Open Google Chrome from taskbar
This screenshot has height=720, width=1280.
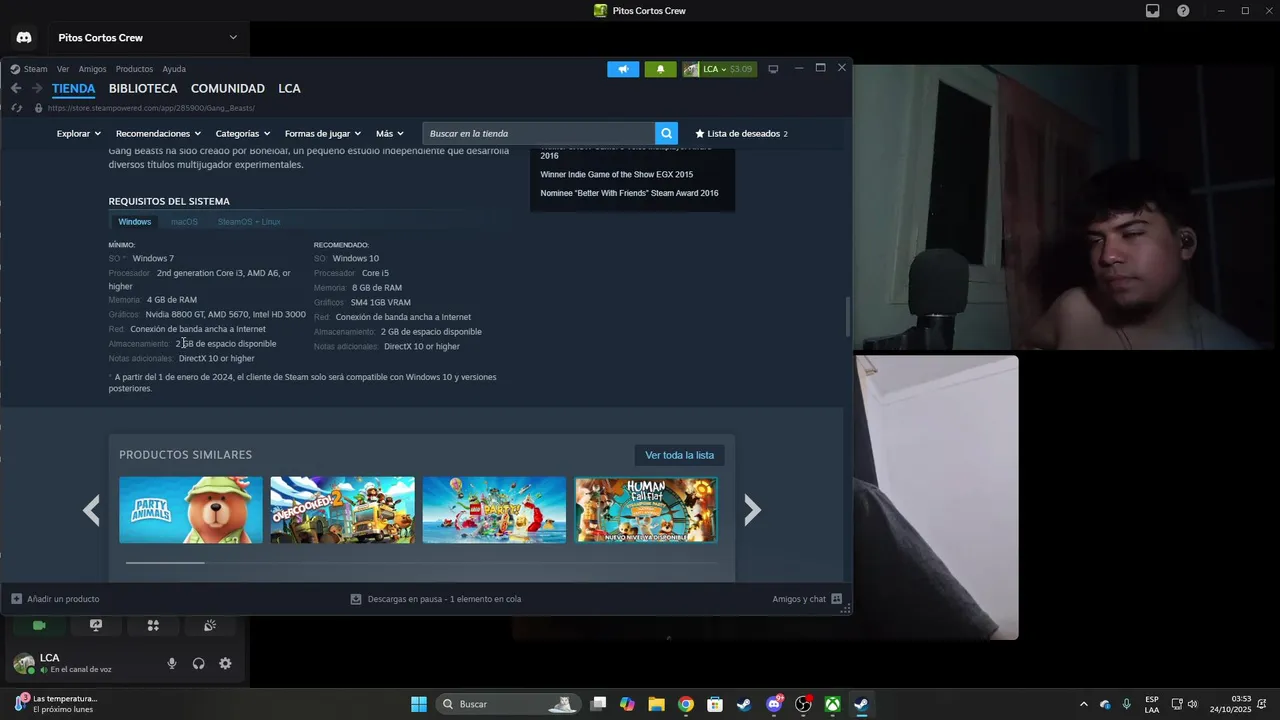pyautogui.click(x=685, y=704)
